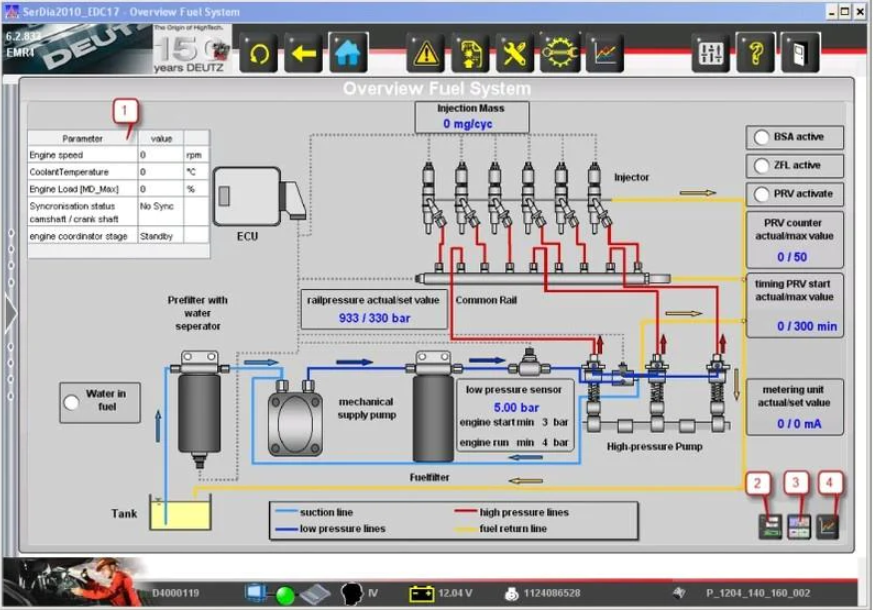Screen dimensions: 873x610
Task: Click the green connection status light
Action: (285, 593)
